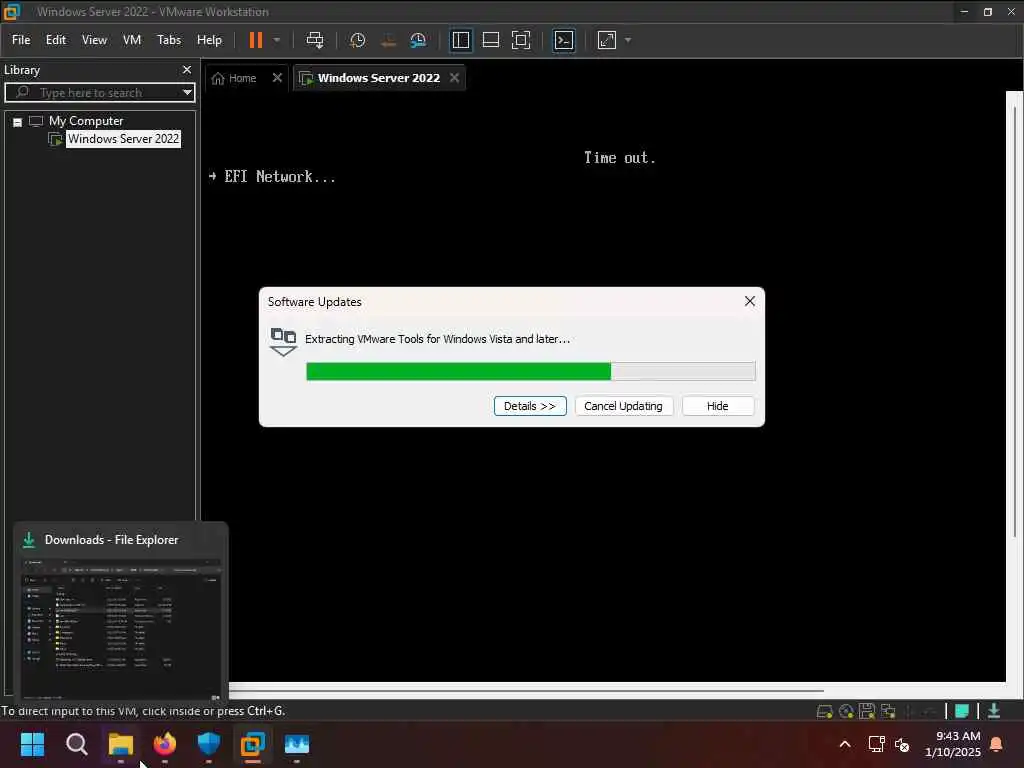Click the Software Updates download icon

[x=283, y=342]
